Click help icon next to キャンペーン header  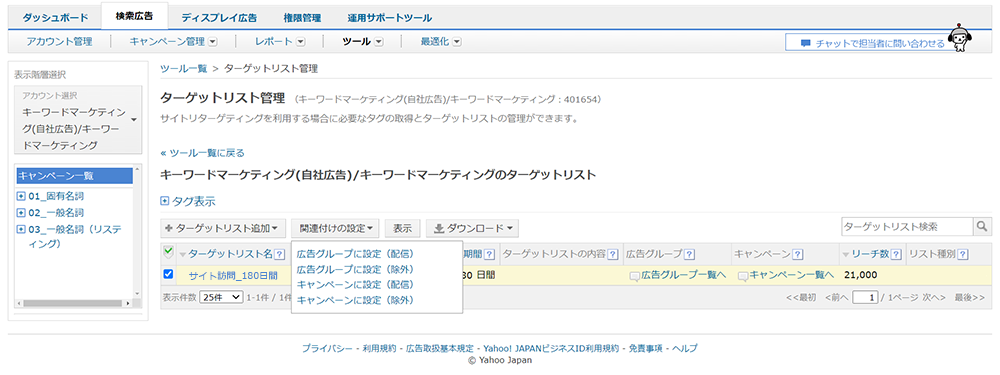[797, 255]
